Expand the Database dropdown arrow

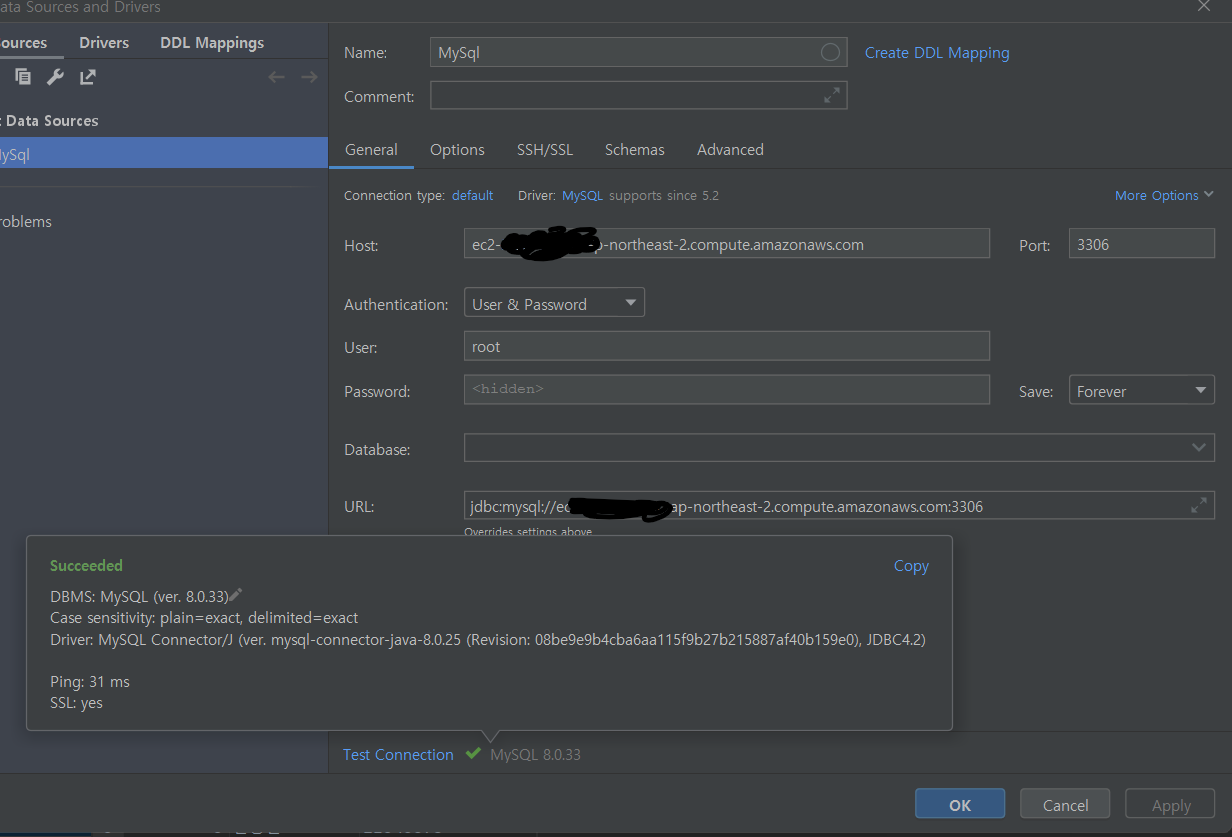tap(1199, 447)
